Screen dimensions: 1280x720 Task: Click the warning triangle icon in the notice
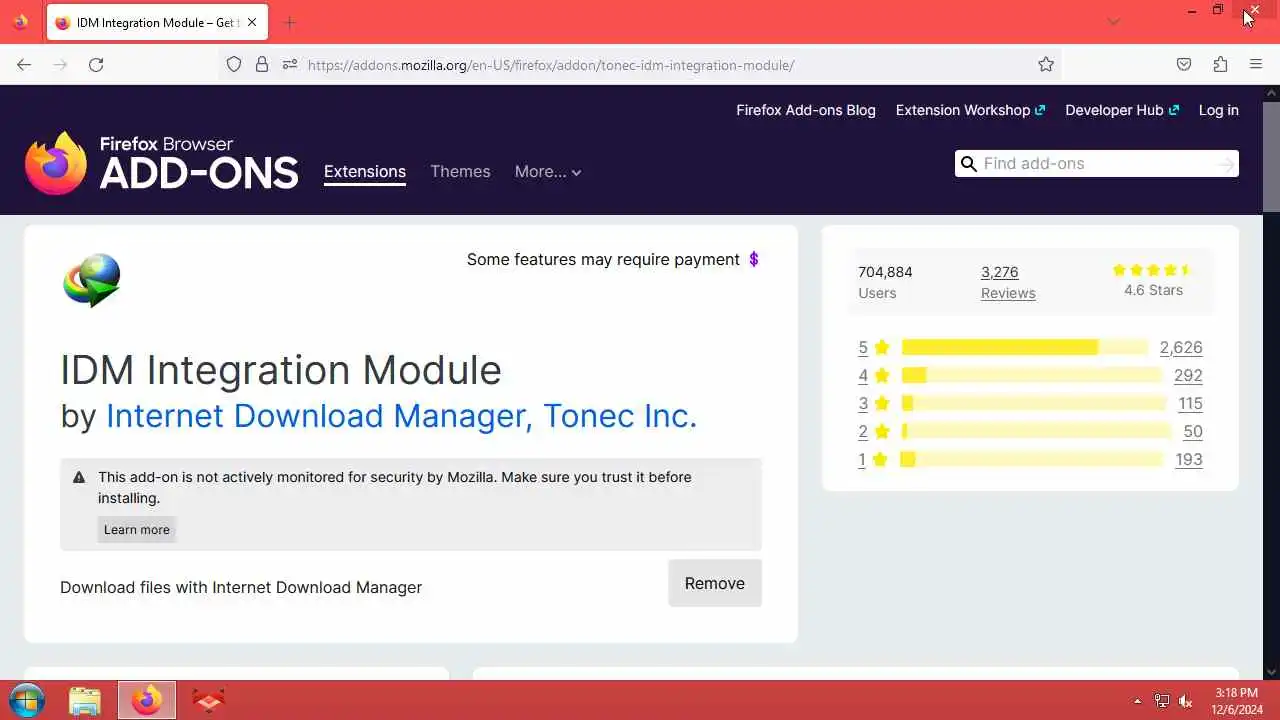tap(79, 478)
